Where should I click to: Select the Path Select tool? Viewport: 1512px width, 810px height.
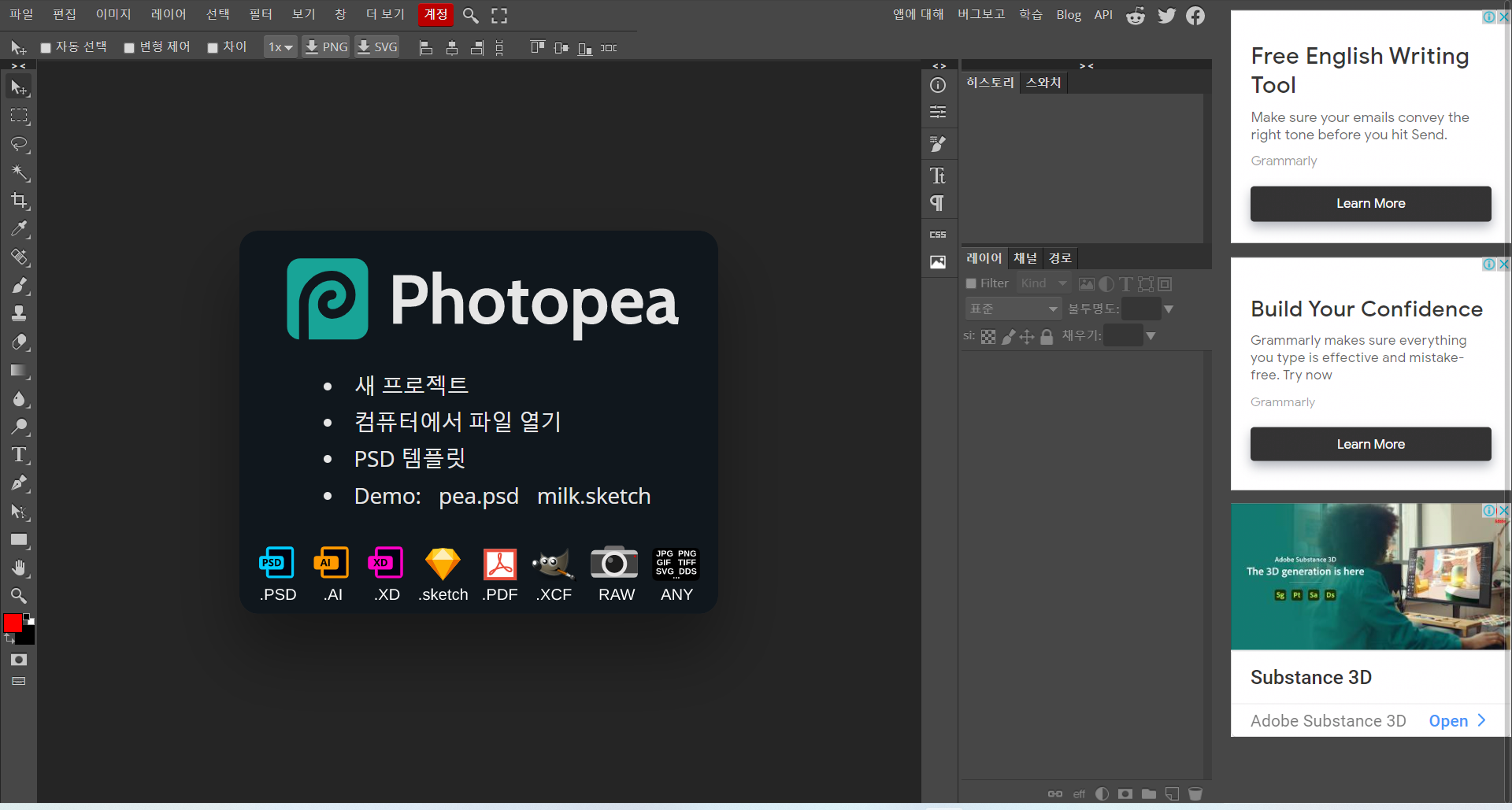click(x=19, y=512)
